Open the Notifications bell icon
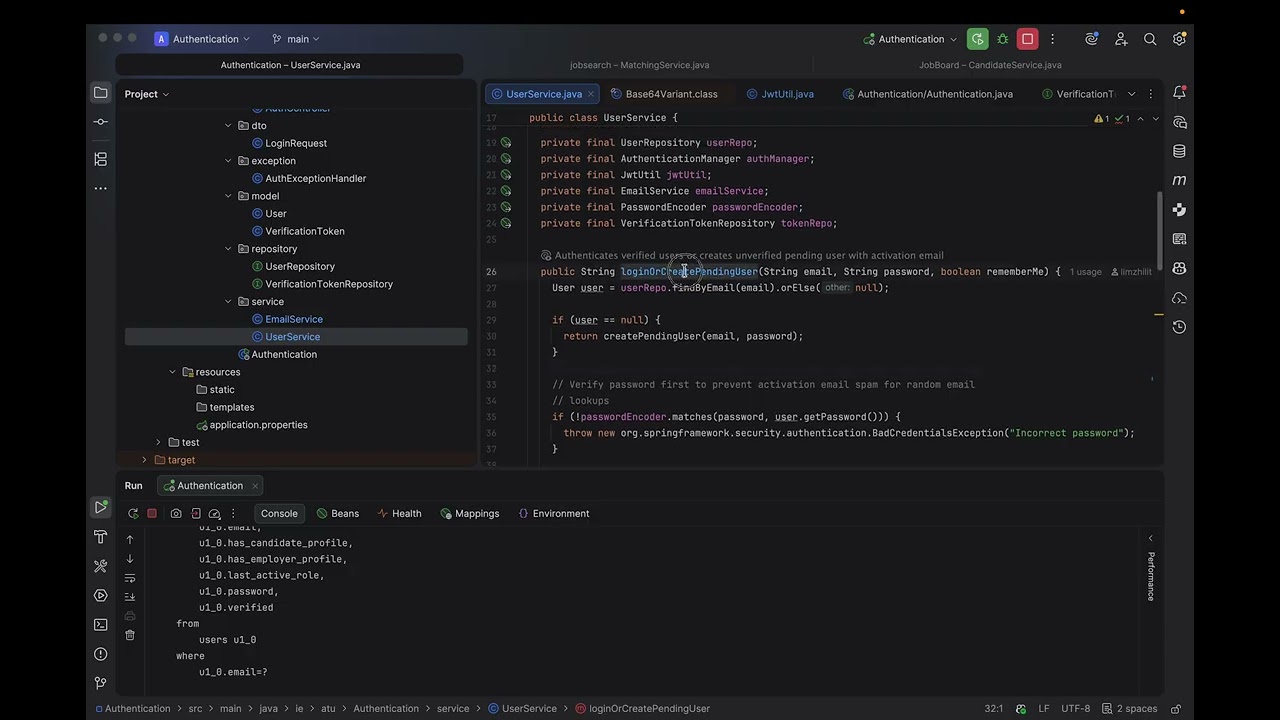The image size is (1280, 720). [1179, 93]
